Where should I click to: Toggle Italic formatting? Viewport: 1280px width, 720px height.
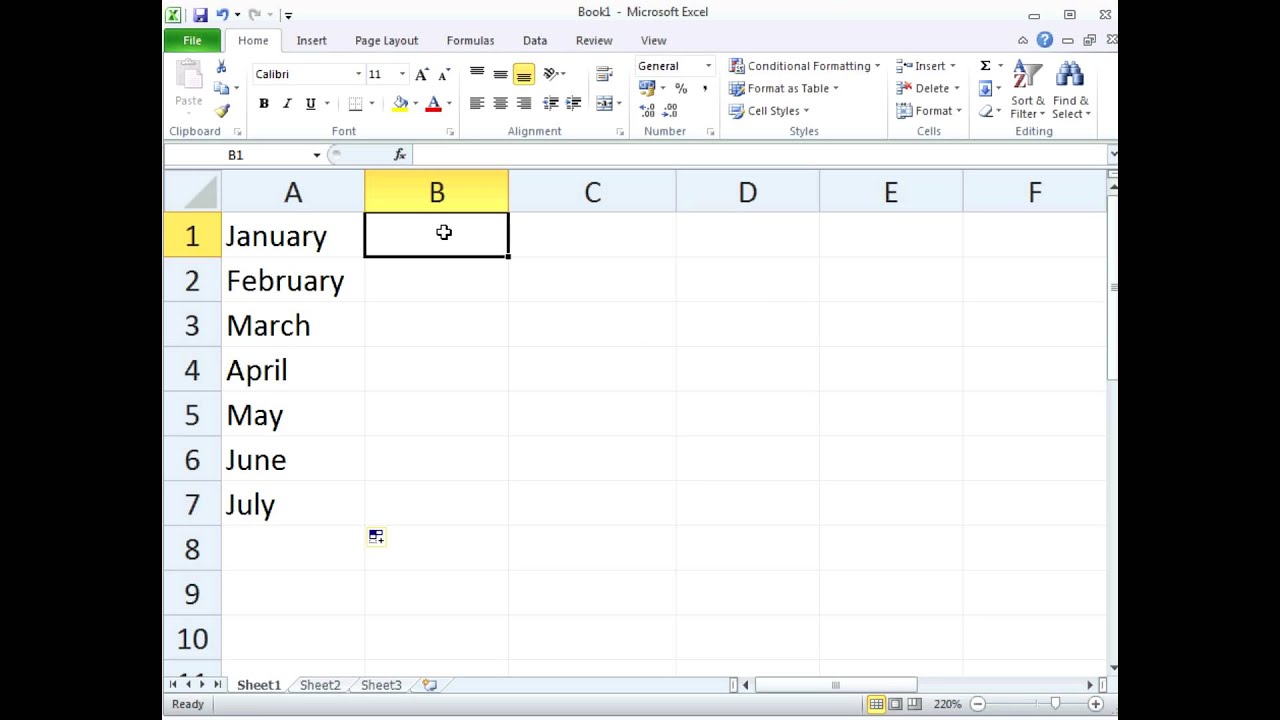tap(287, 103)
